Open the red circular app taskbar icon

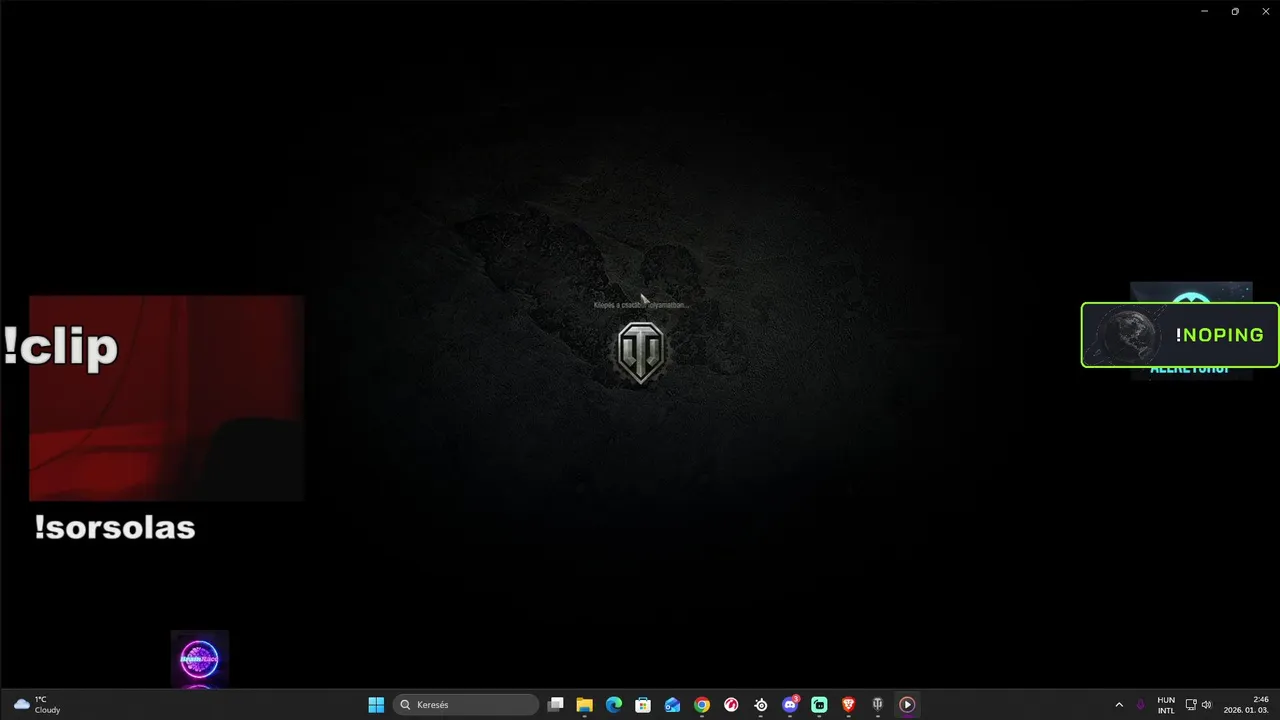731,705
